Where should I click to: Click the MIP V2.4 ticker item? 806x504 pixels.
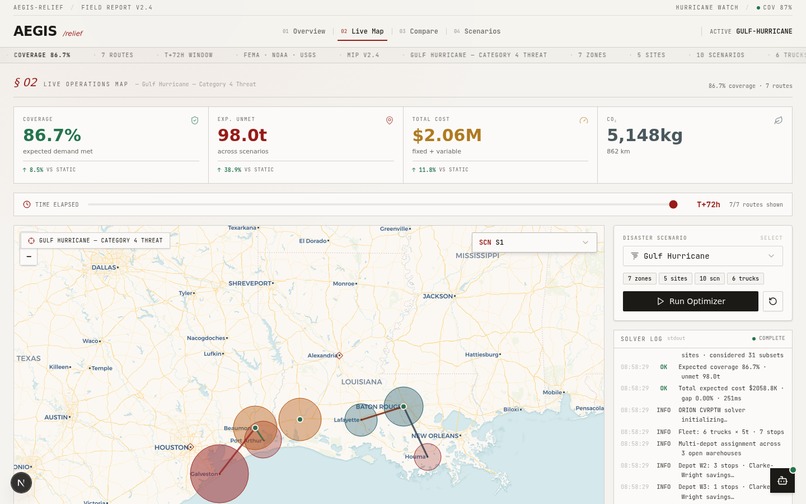point(363,55)
